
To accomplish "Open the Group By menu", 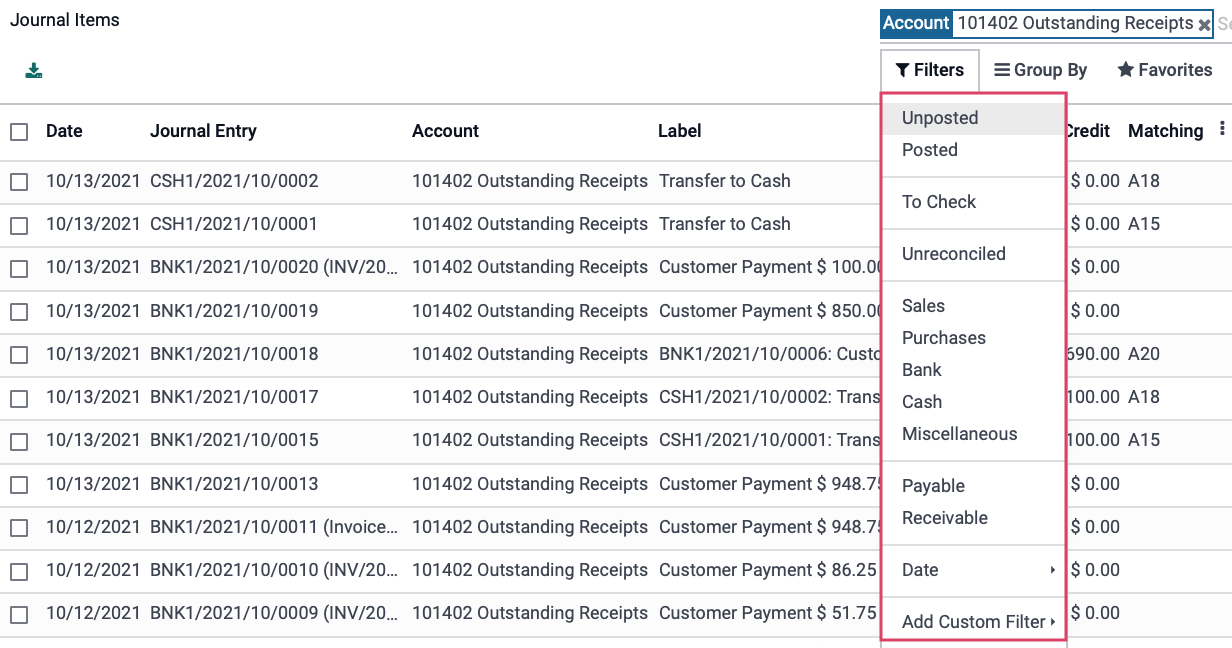I will tap(1040, 70).
